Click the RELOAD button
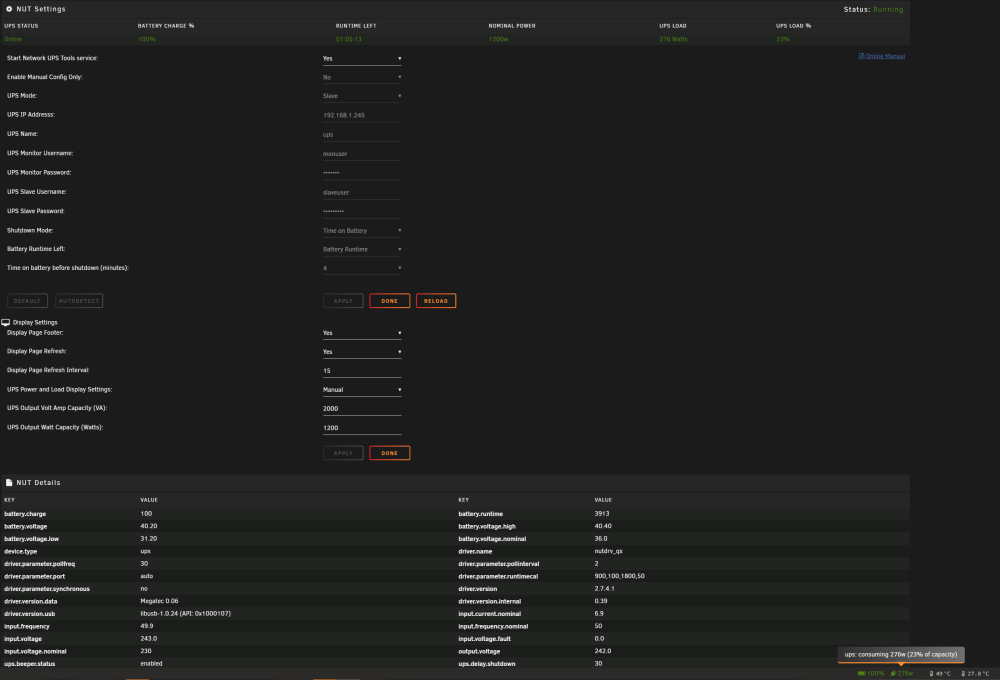 [436, 301]
